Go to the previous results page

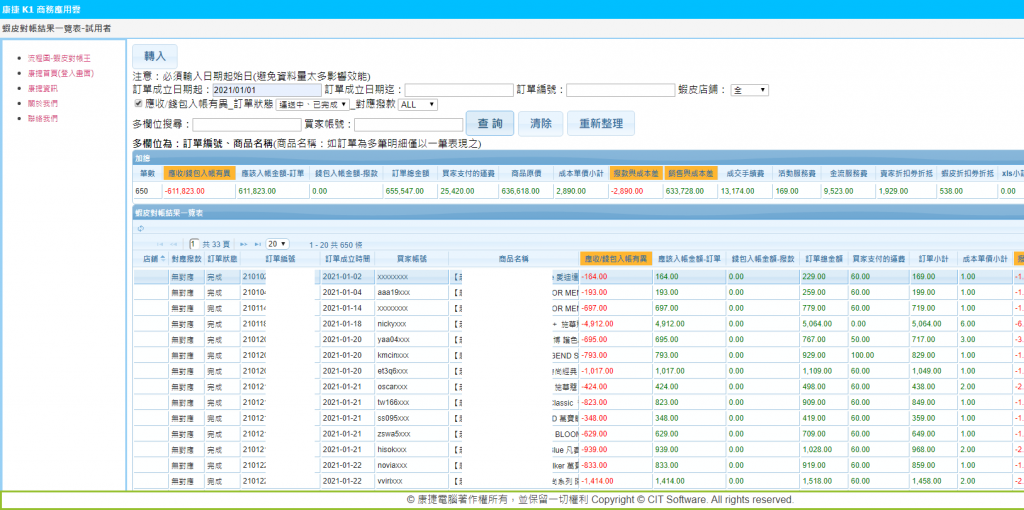(175, 244)
